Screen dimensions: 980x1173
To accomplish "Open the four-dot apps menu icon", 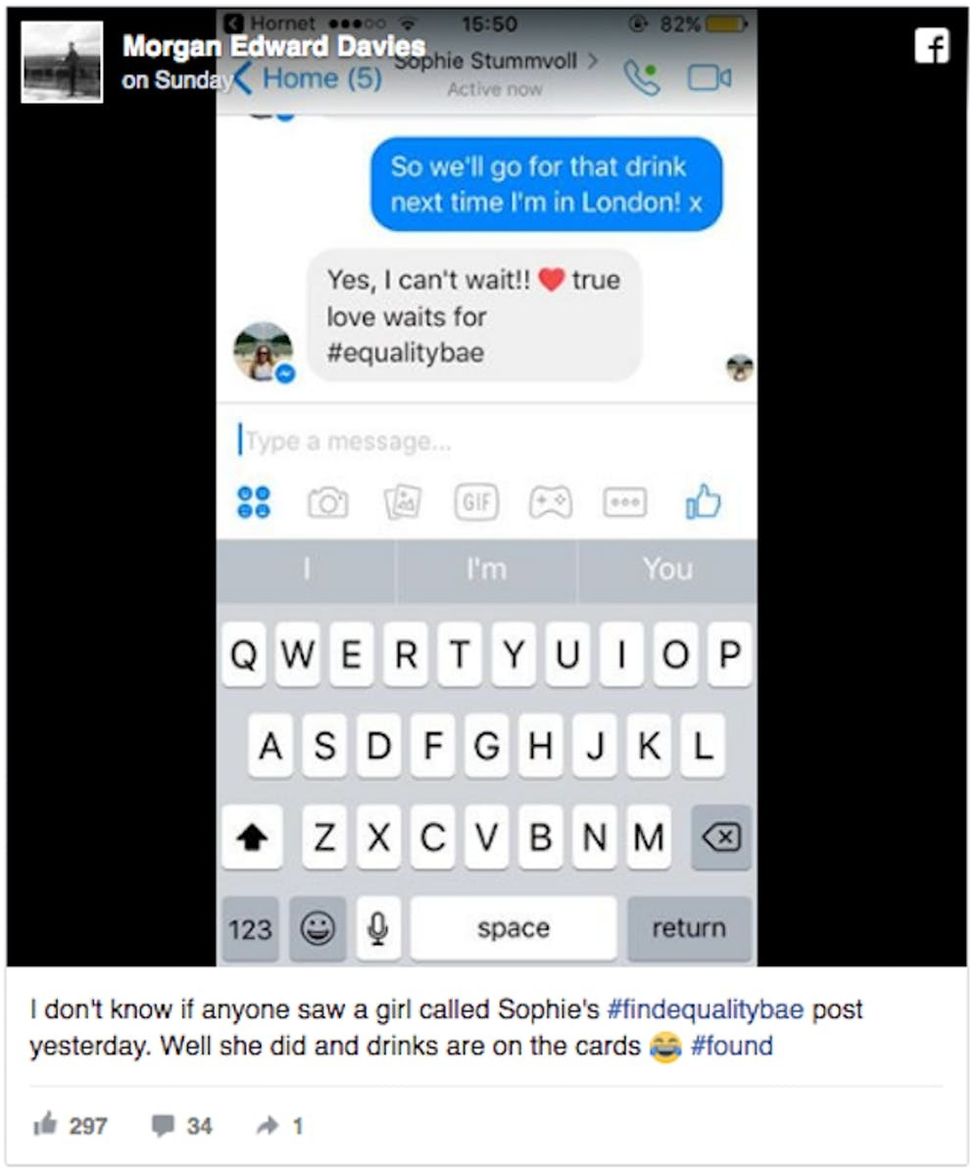I will click(254, 502).
